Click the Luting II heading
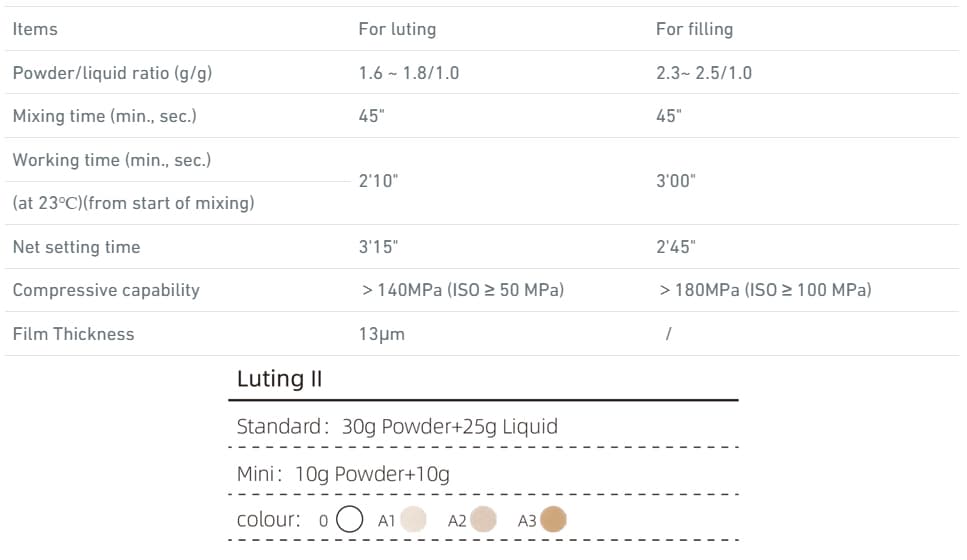The image size is (967, 560). 279,379
